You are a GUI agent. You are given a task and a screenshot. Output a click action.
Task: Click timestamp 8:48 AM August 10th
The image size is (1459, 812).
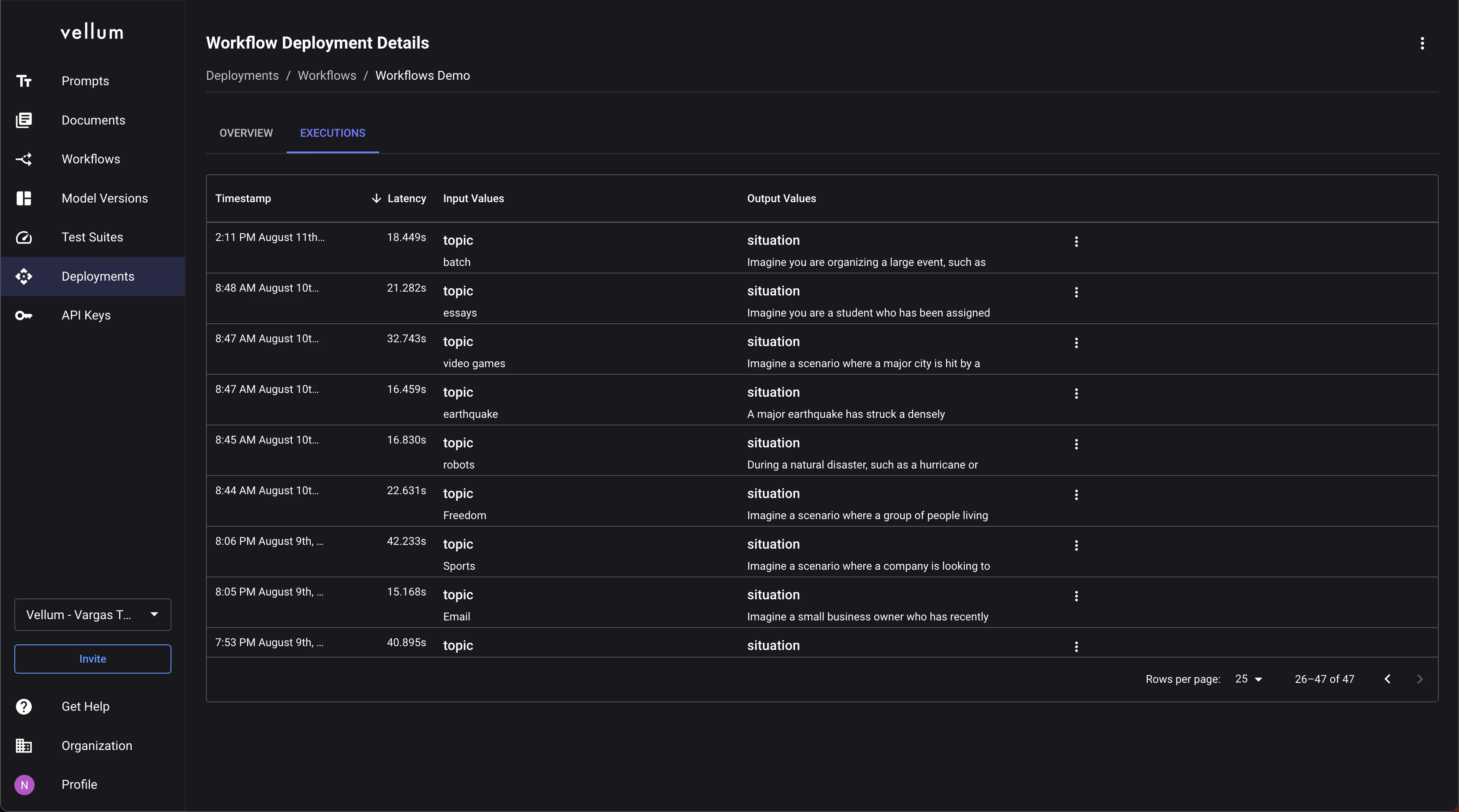pos(267,288)
